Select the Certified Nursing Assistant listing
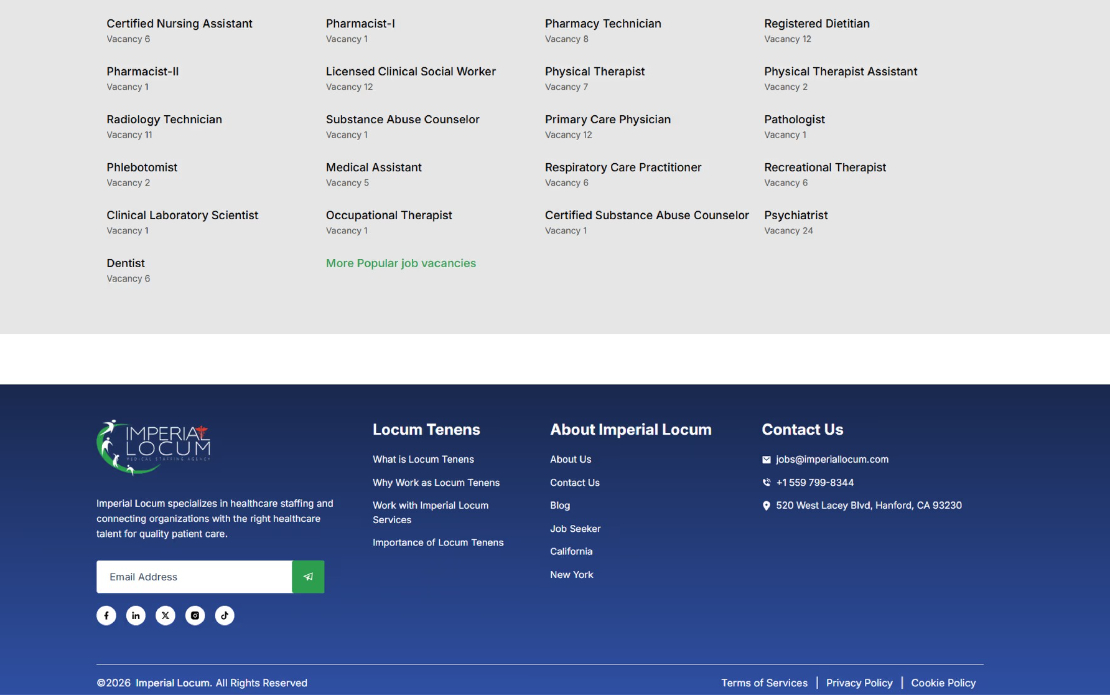 tap(180, 24)
